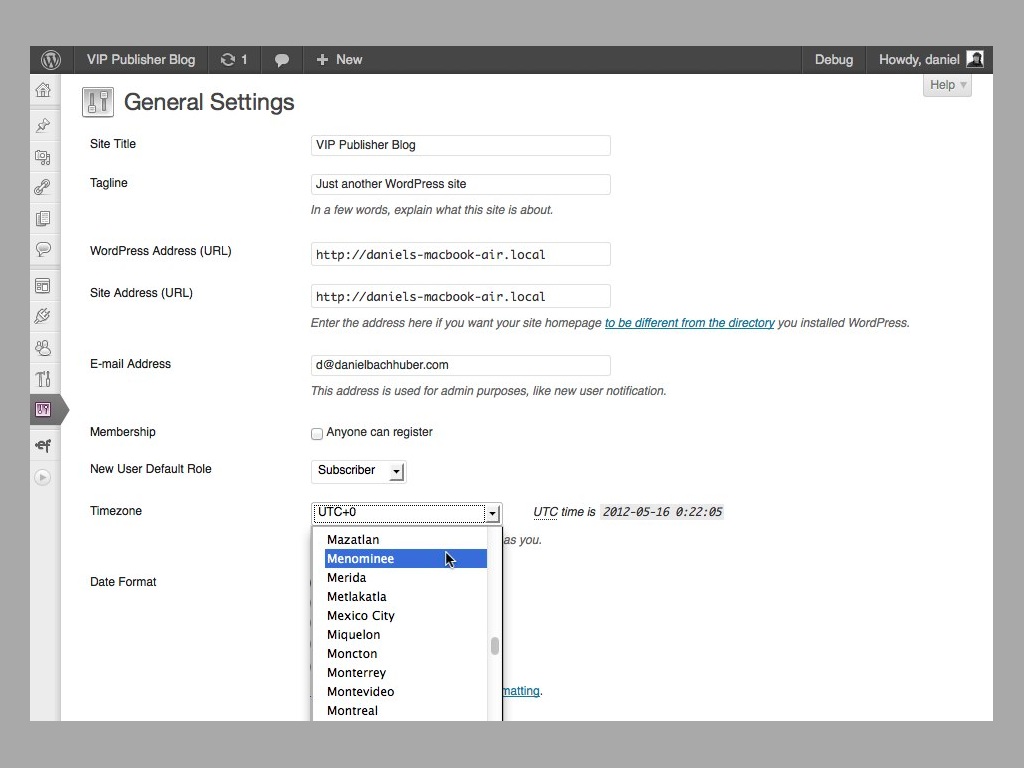Expand the Help tab
Image resolution: width=1024 pixels, height=768 pixels.
point(948,85)
